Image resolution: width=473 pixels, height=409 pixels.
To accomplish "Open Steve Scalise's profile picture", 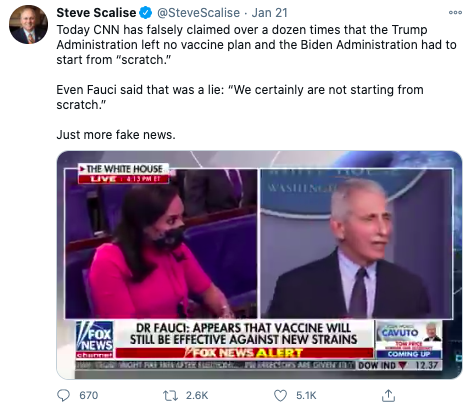I will point(28,24).
